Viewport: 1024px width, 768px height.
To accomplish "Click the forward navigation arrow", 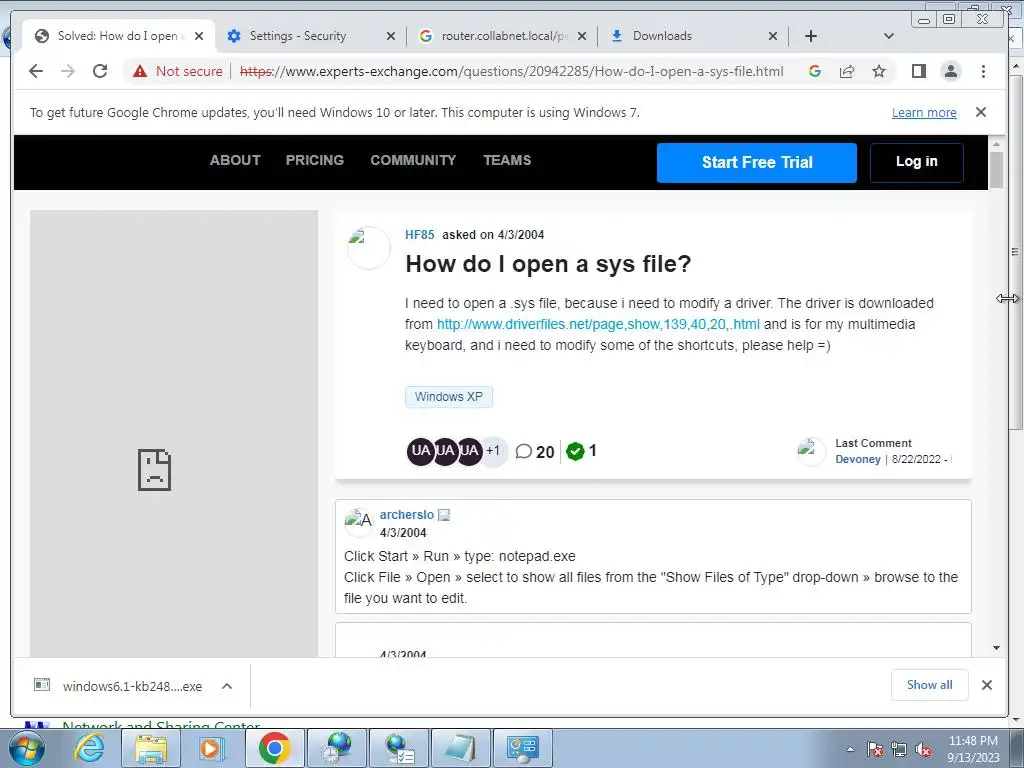I will (68, 71).
